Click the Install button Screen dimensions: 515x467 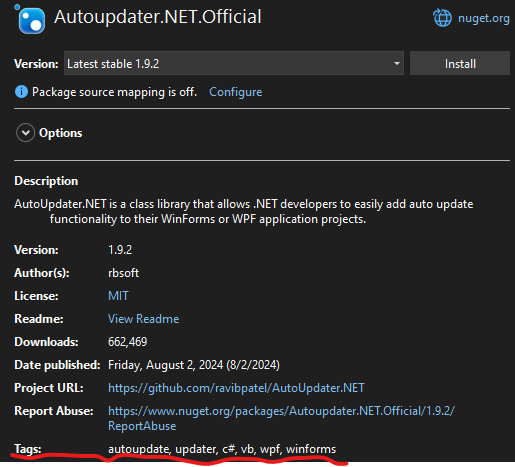click(460, 63)
